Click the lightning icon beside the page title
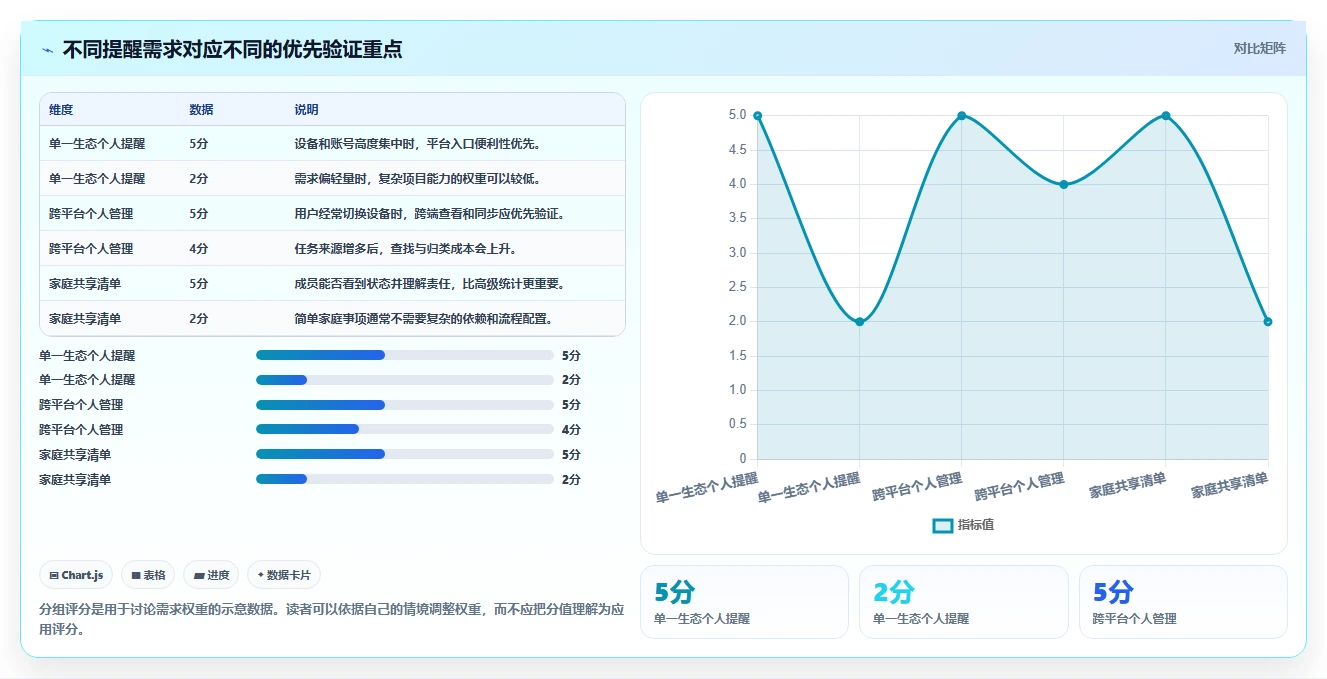 click(x=47, y=50)
